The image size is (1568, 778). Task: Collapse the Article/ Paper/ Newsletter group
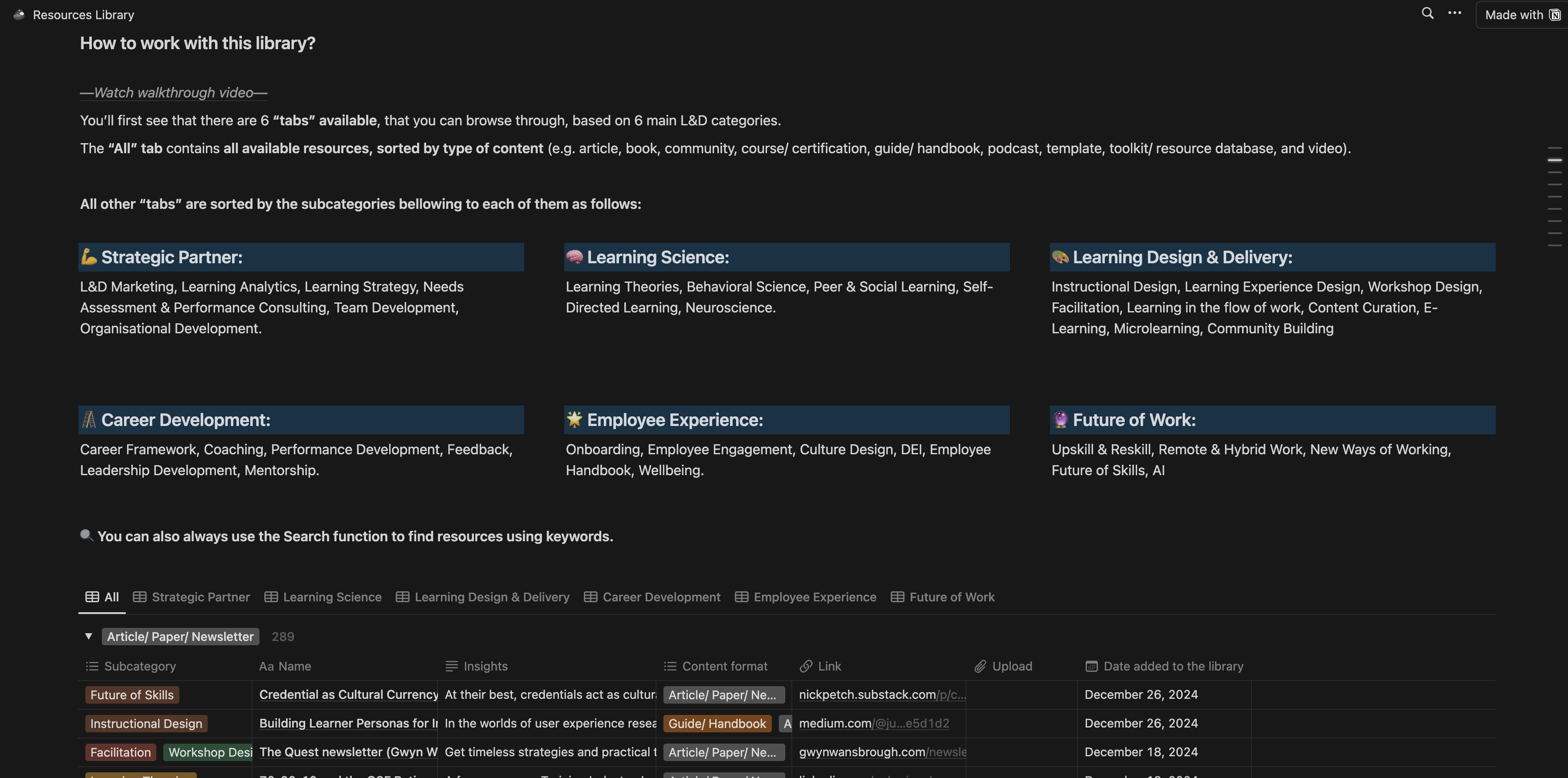[89, 636]
